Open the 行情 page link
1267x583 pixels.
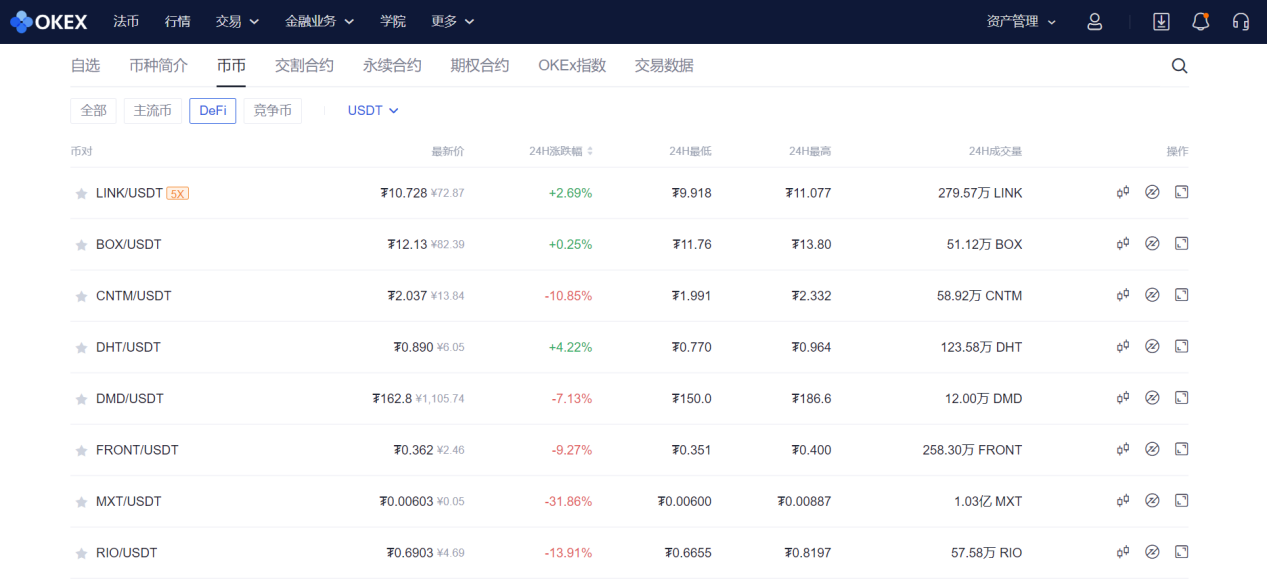point(177,21)
